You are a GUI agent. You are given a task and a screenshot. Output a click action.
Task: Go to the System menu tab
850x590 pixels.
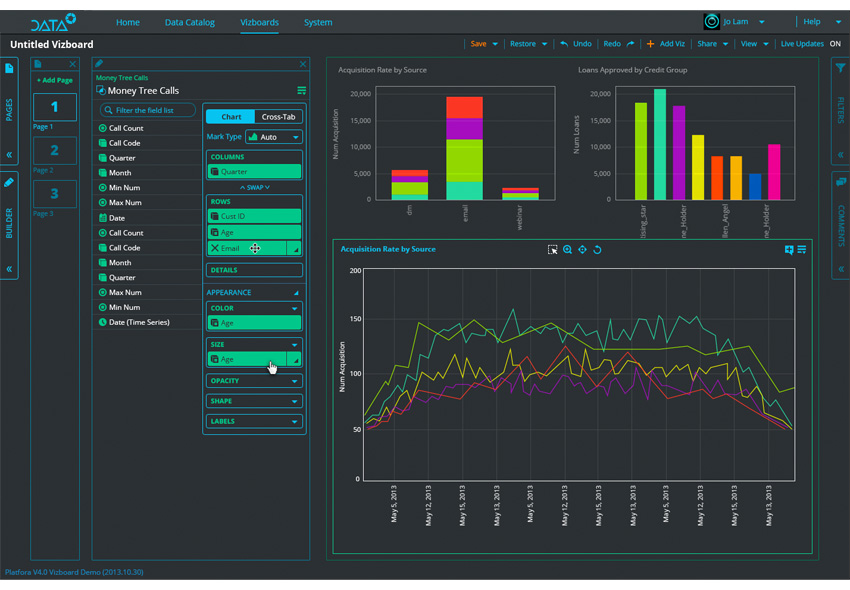click(318, 22)
